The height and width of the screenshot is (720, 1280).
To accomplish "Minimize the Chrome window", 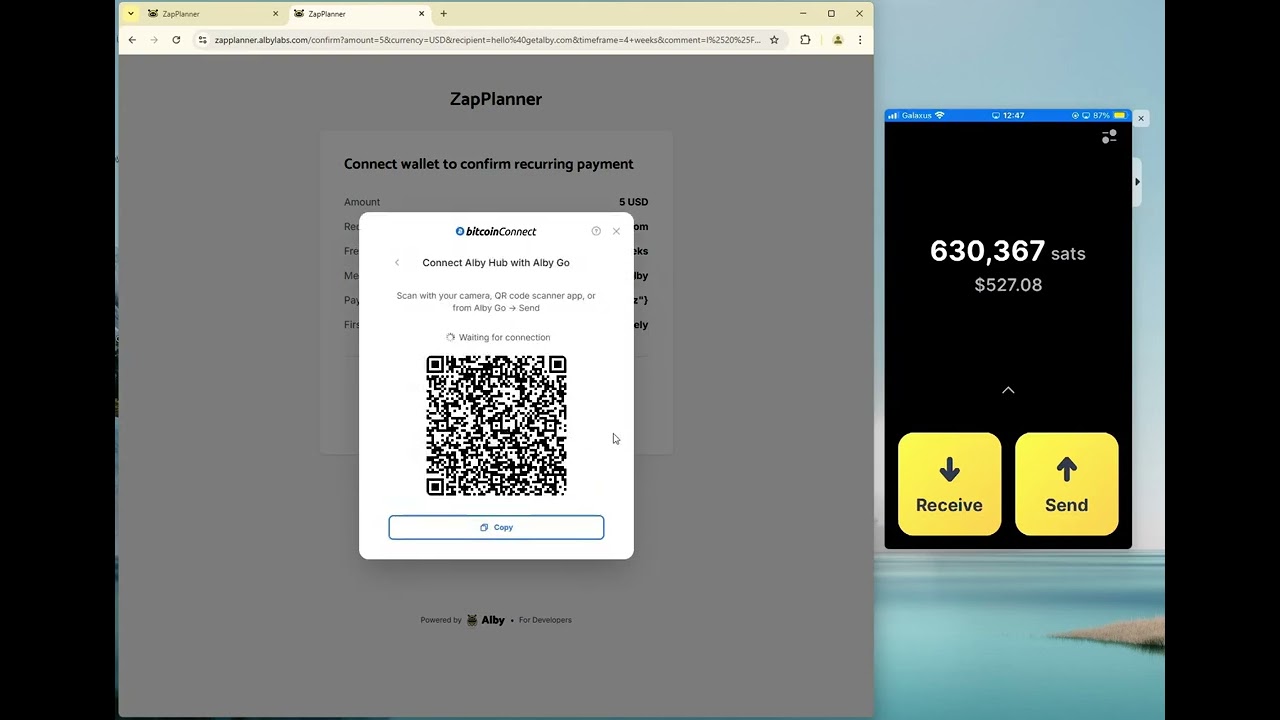I will pos(803,14).
